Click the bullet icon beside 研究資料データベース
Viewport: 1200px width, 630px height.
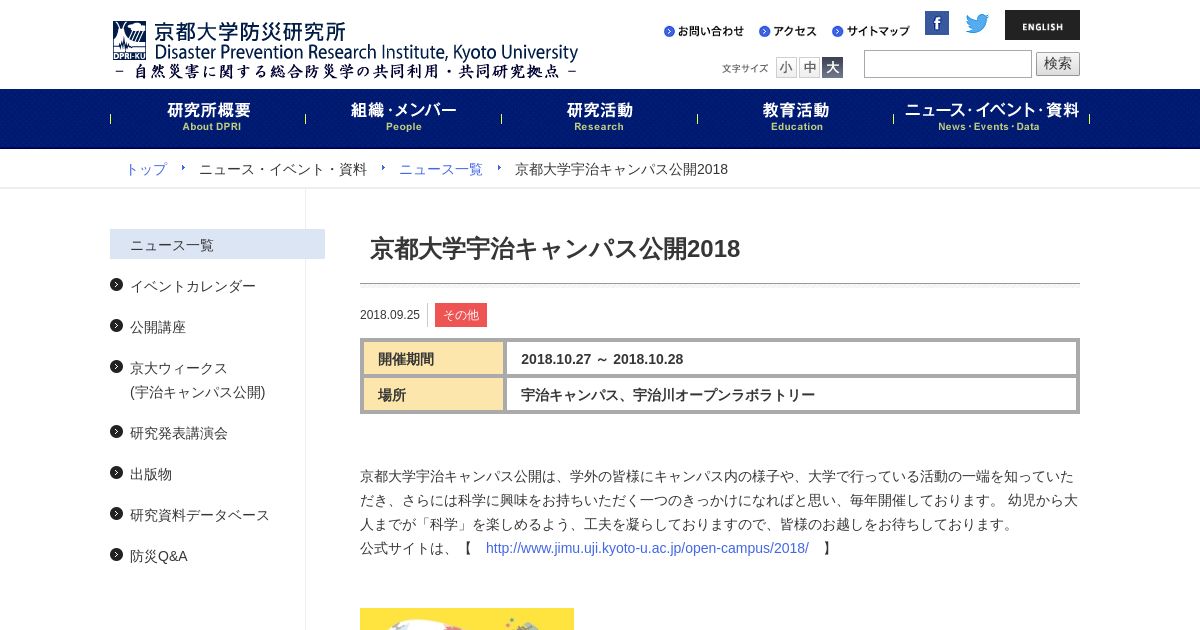point(116,514)
